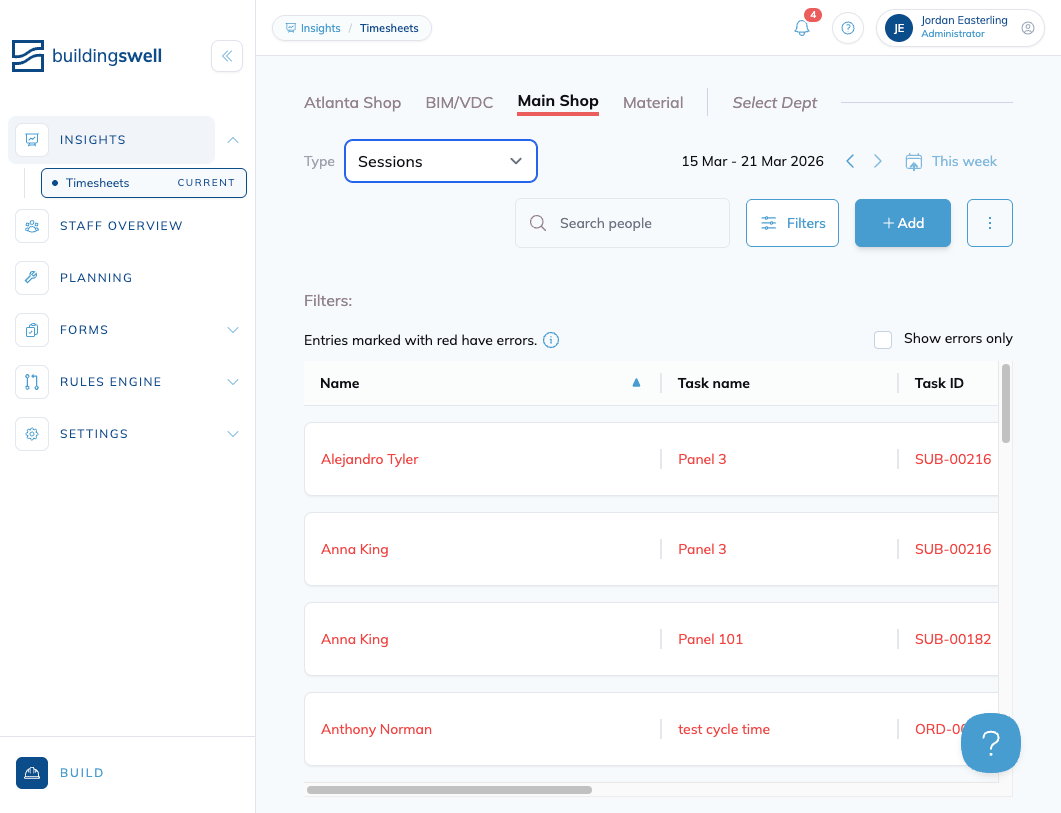
Task: Collapse the sidebar with double-chevron button
Action: click(227, 56)
